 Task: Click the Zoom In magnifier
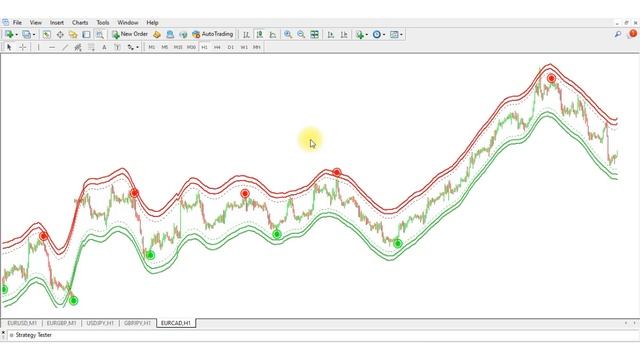pos(288,35)
